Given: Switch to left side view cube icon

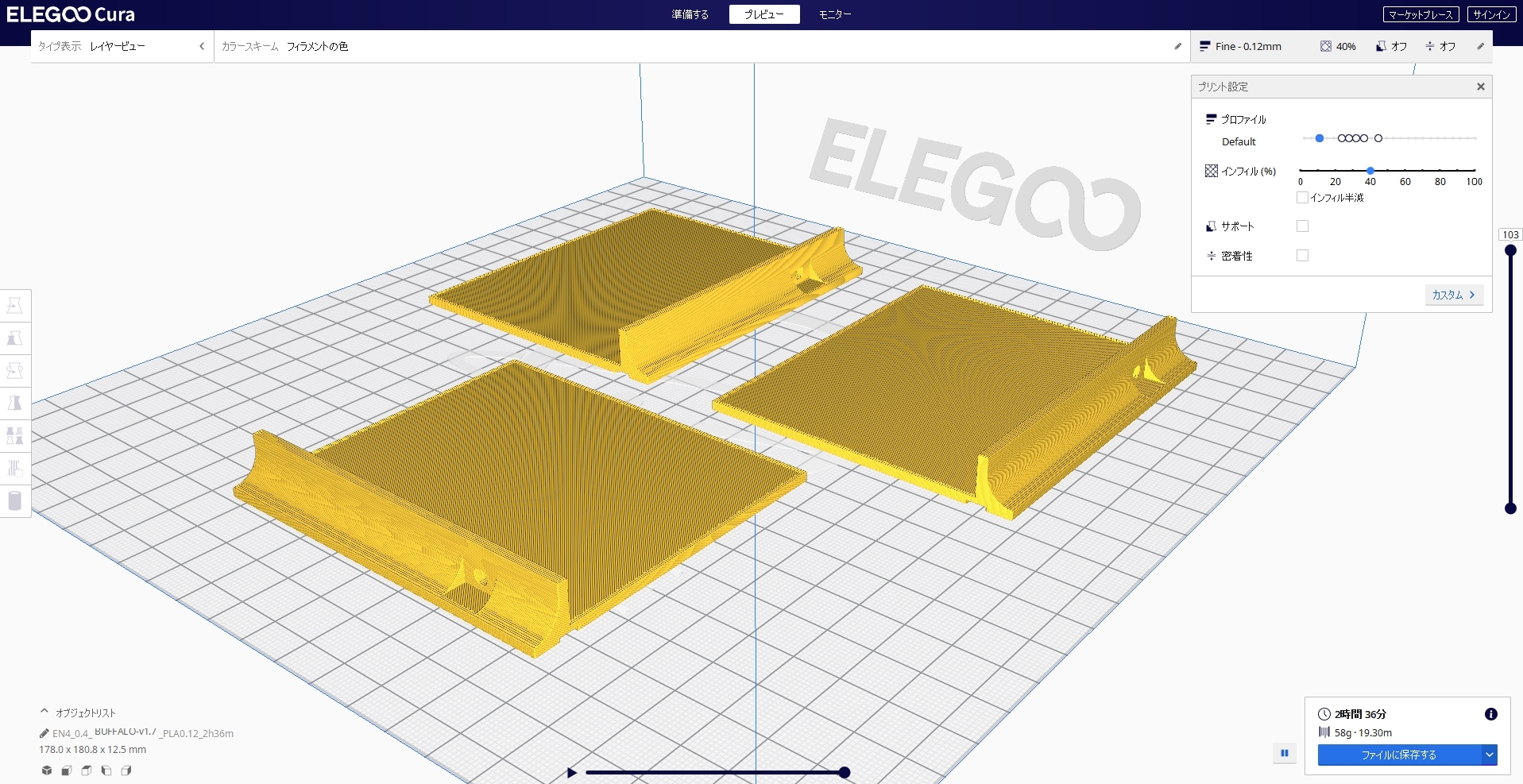Looking at the screenshot, I should pyautogui.click(x=106, y=770).
